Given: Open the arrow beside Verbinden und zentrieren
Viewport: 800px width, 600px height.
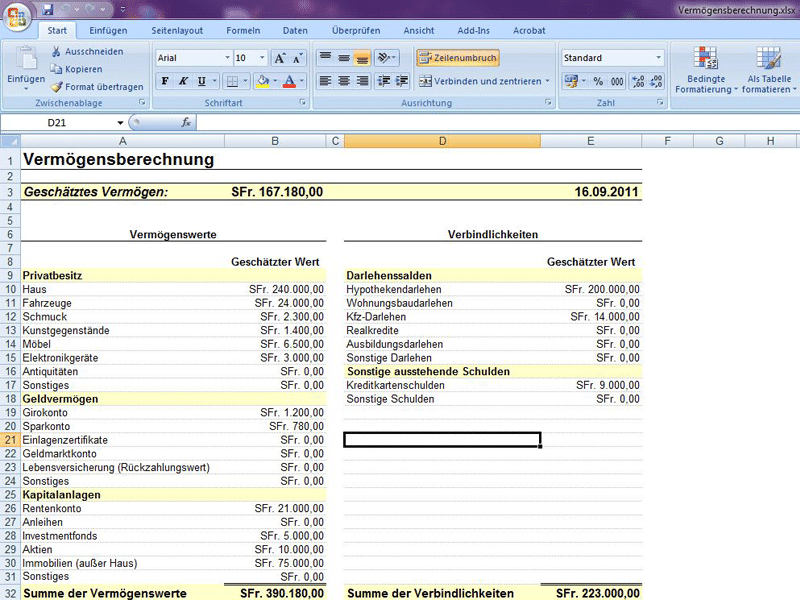Looking at the screenshot, I should click(547, 81).
